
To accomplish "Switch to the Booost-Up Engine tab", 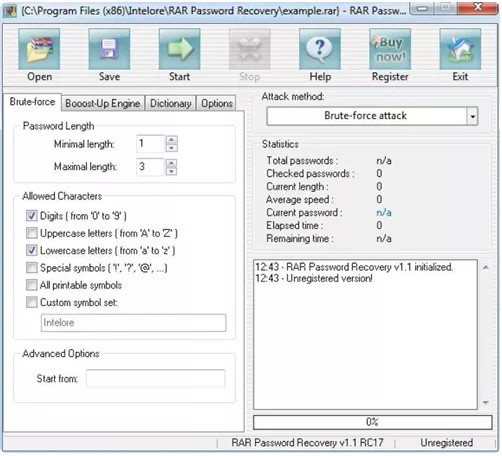I will point(103,103).
